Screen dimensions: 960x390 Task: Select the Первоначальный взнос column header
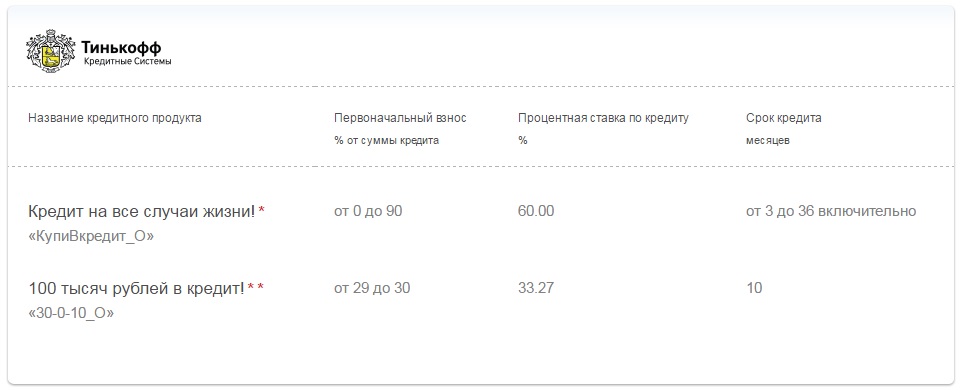click(x=400, y=118)
